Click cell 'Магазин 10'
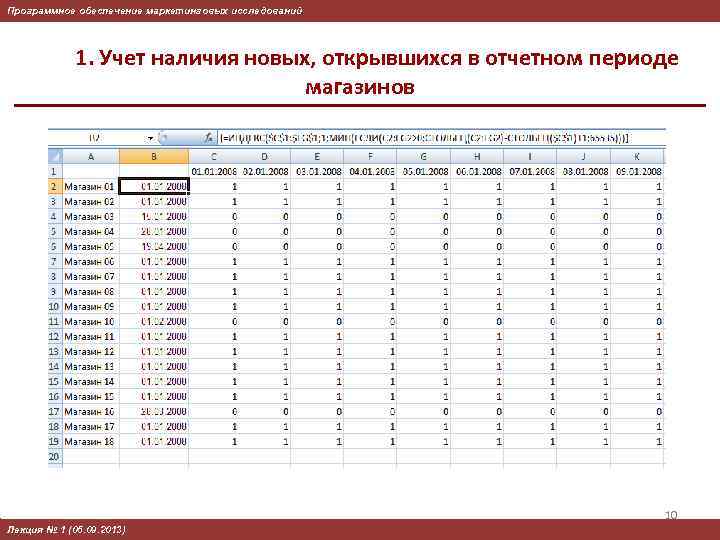Viewport: 720px width, 540px height. coord(90,321)
